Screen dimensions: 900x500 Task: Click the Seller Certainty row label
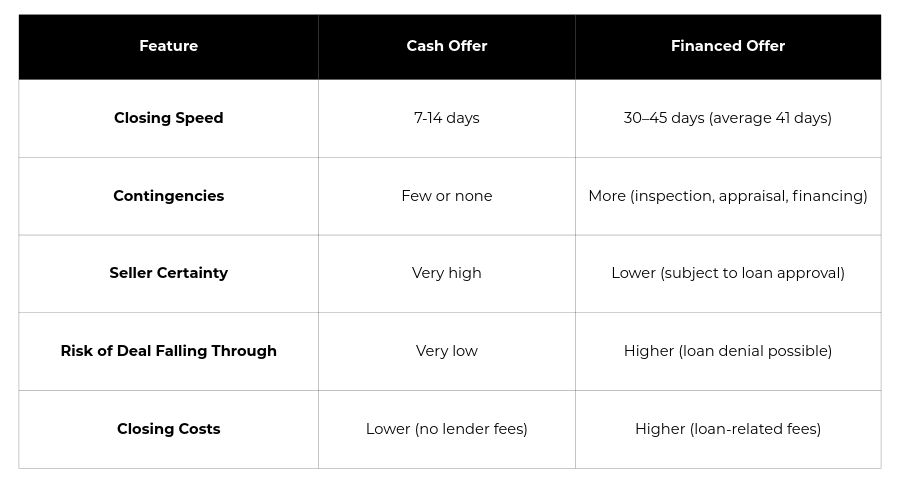click(x=168, y=273)
